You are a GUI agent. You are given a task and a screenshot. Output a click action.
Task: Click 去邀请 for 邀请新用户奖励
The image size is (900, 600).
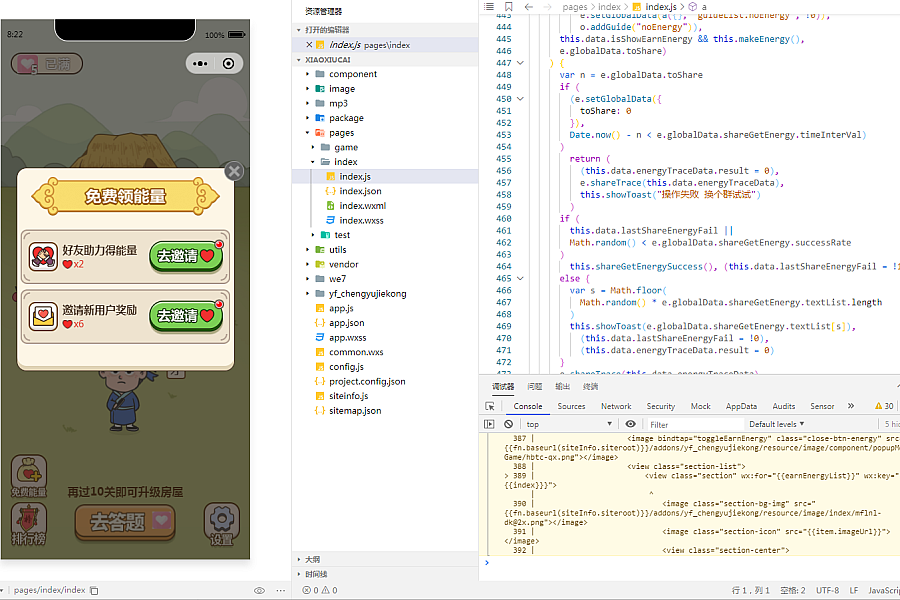pos(186,316)
